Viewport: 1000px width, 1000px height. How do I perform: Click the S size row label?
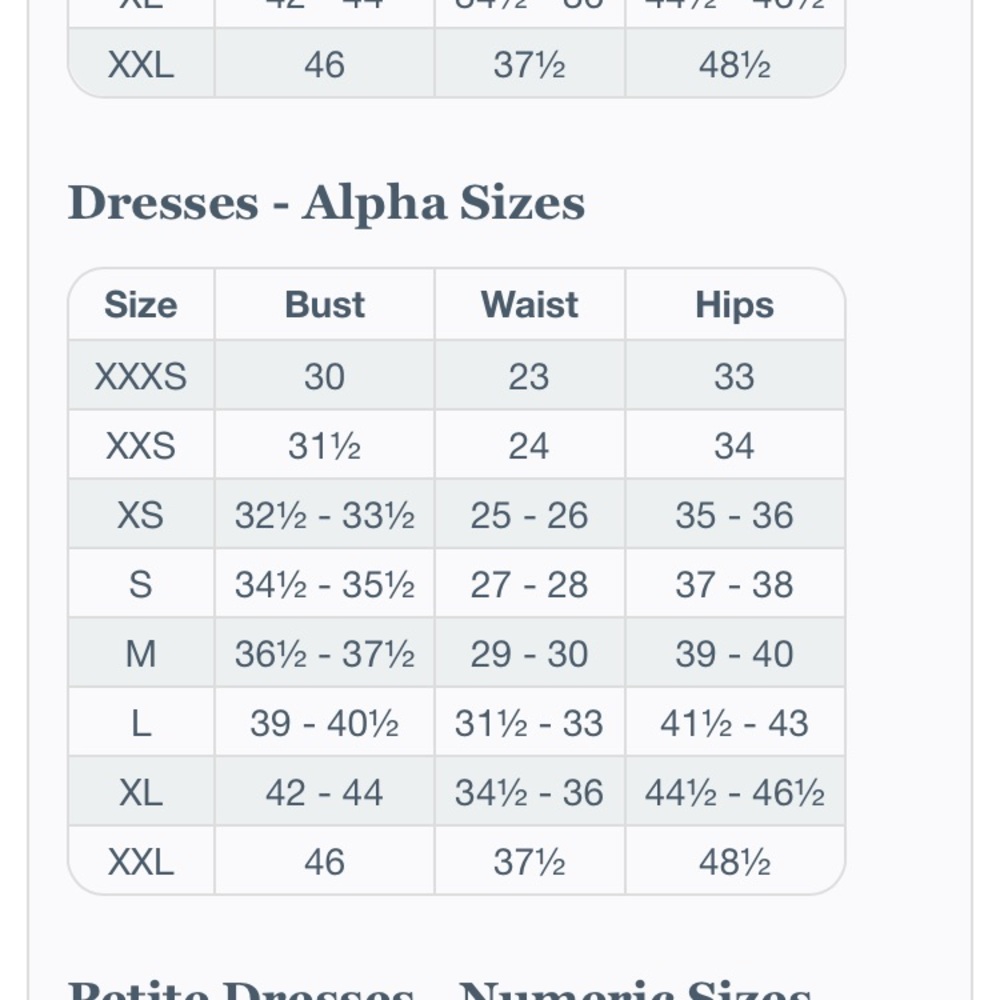coord(141,585)
